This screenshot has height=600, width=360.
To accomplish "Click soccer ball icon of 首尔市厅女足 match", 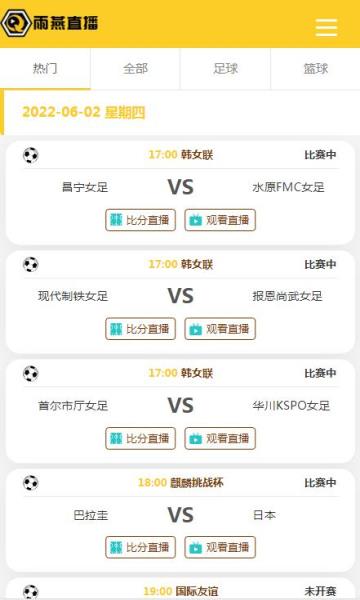I will click(31, 373).
